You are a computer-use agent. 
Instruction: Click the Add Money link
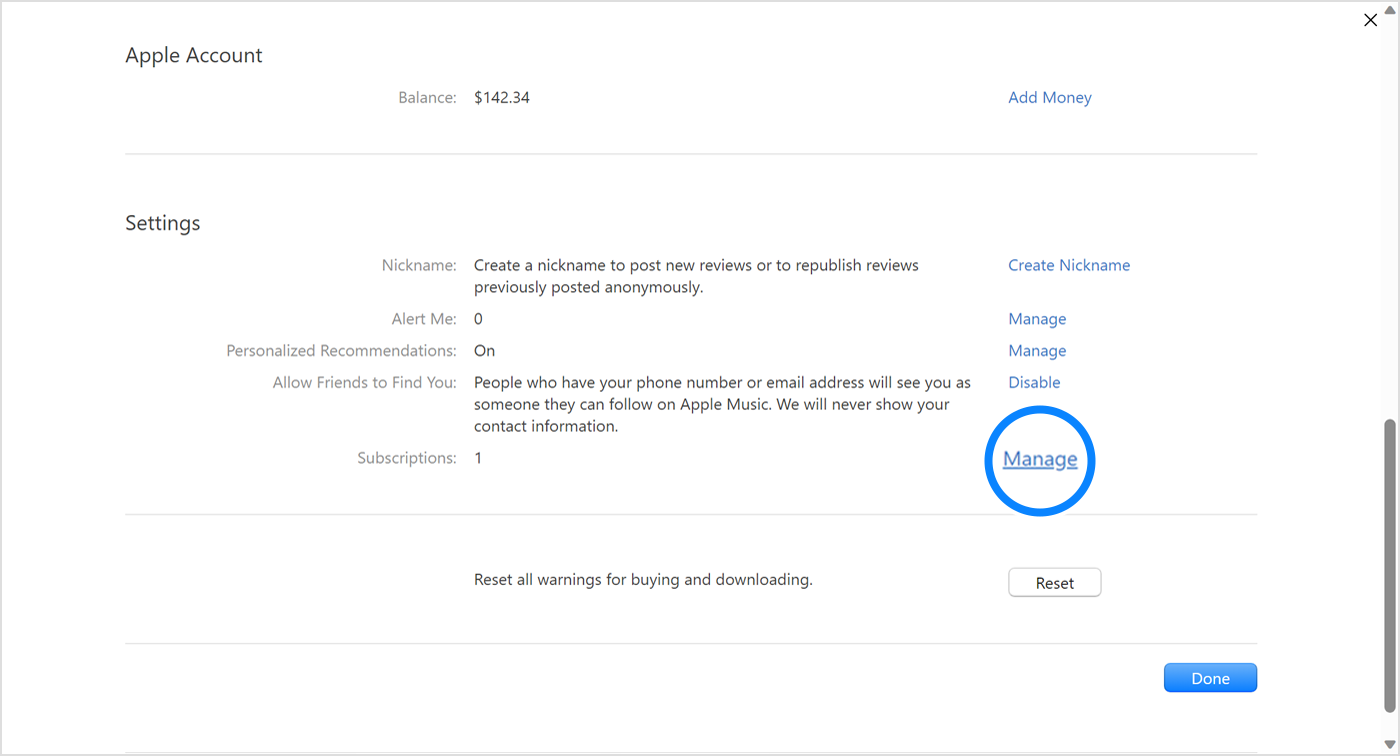[1049, 97]
